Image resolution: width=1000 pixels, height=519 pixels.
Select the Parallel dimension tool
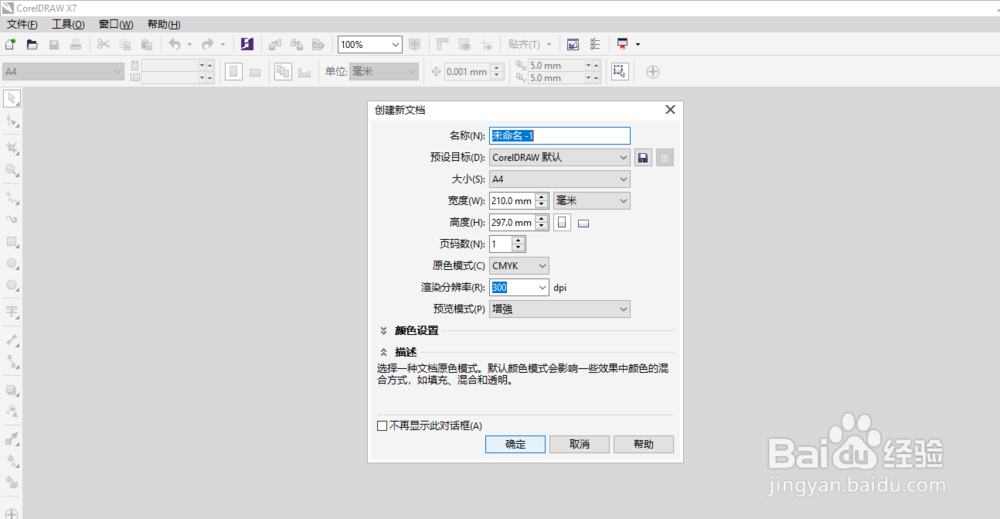click(x=12, y=340)
